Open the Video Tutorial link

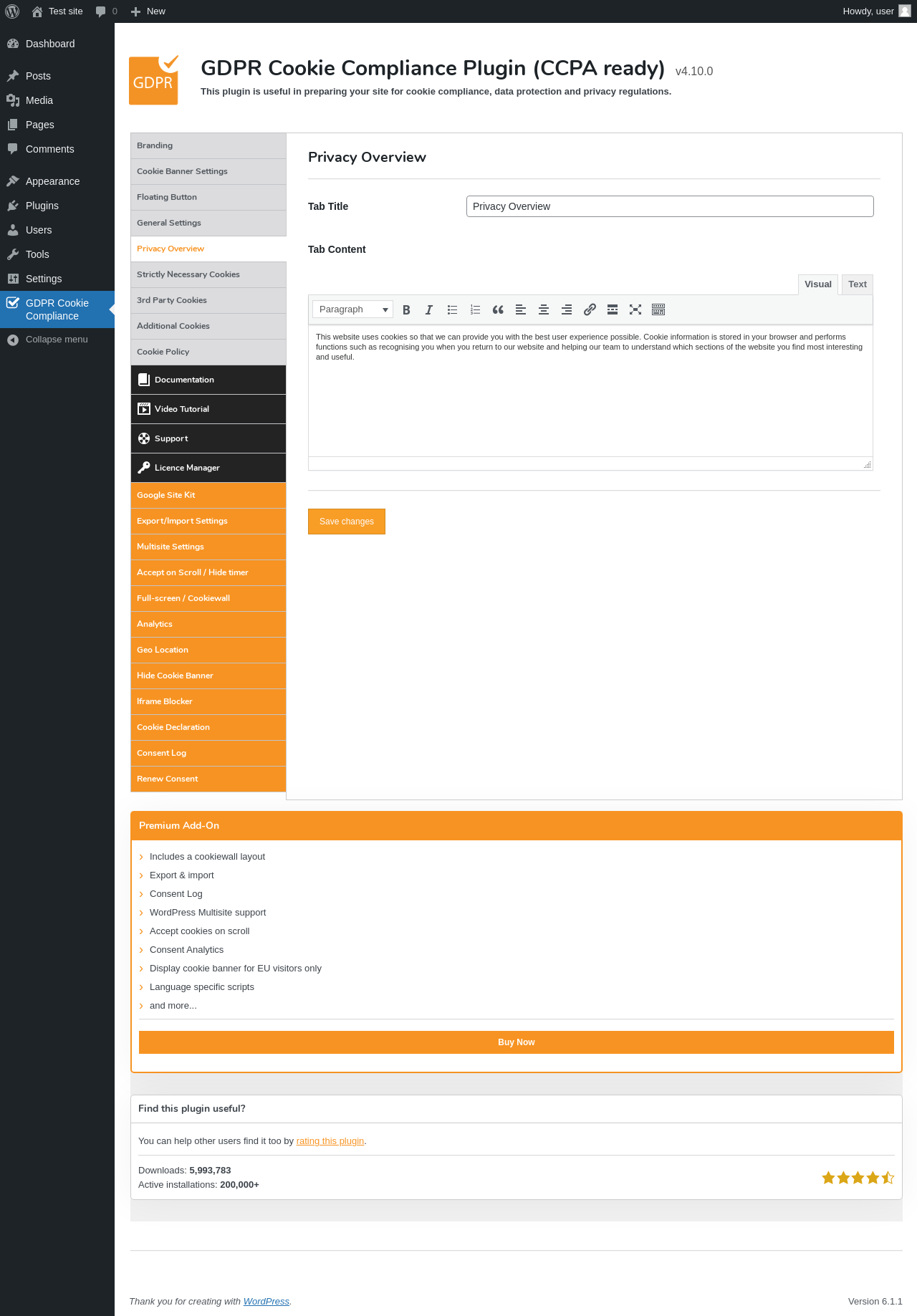click(208, 409)
